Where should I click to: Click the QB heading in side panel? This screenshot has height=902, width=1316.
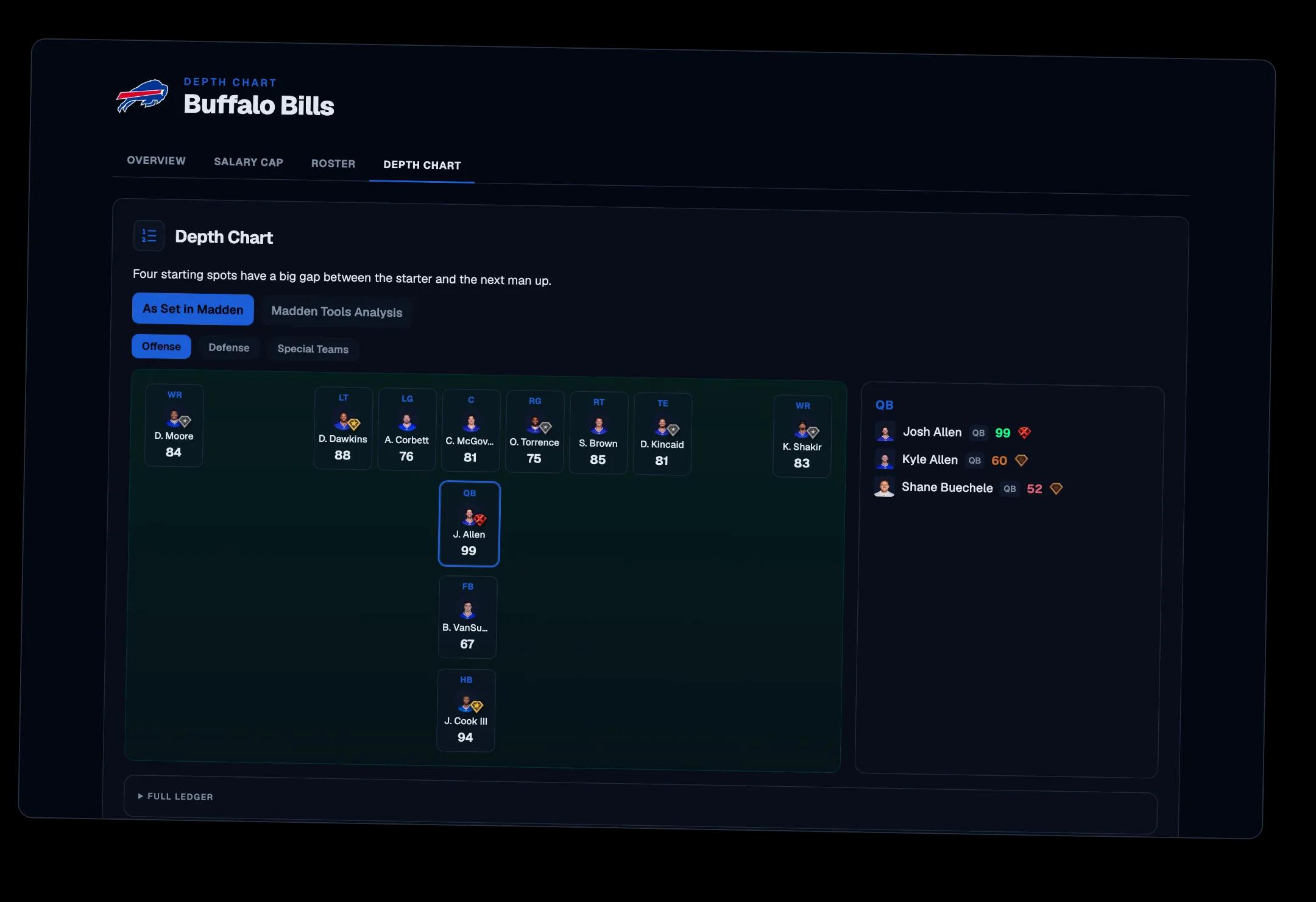[x=885, y=405]
